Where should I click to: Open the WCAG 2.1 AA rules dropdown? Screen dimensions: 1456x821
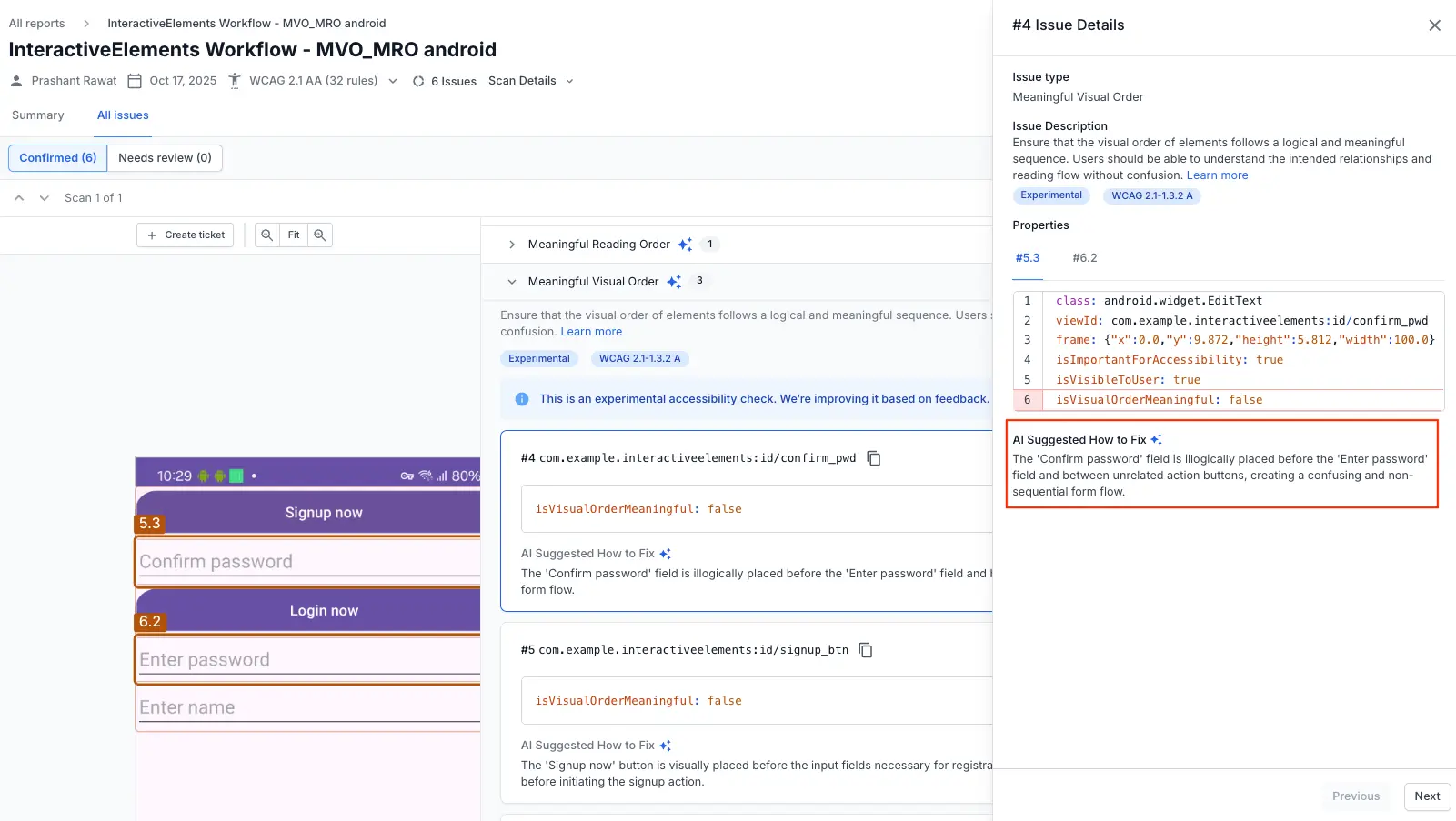pos(392,80)
